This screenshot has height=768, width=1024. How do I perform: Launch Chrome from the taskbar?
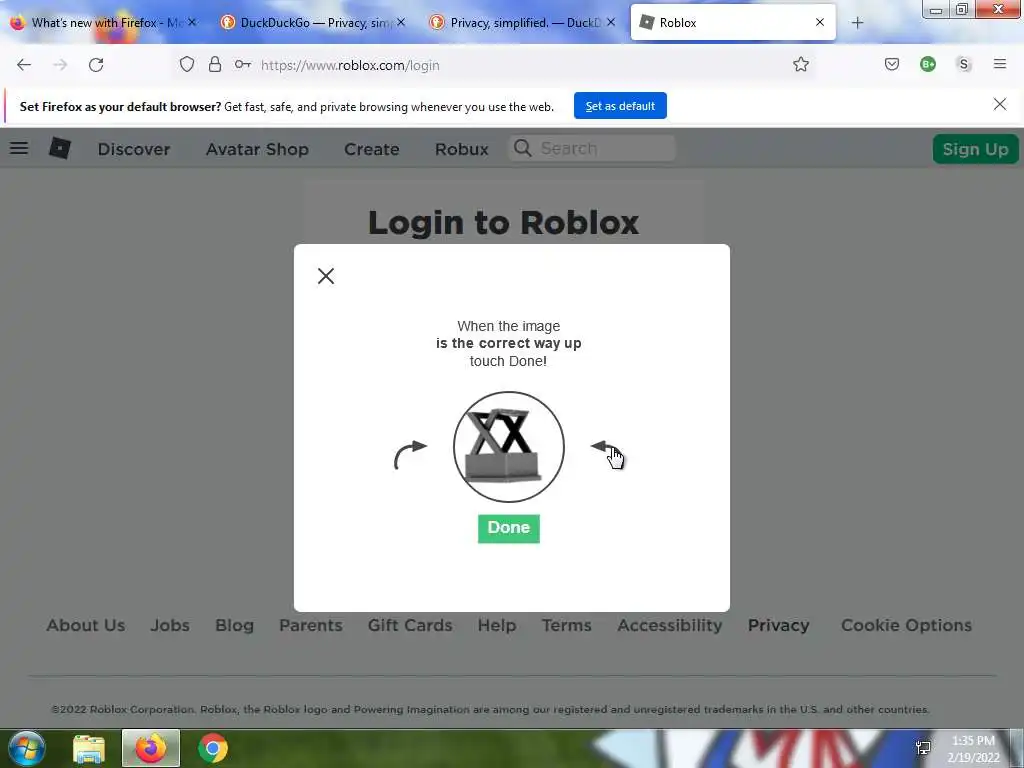213,748
